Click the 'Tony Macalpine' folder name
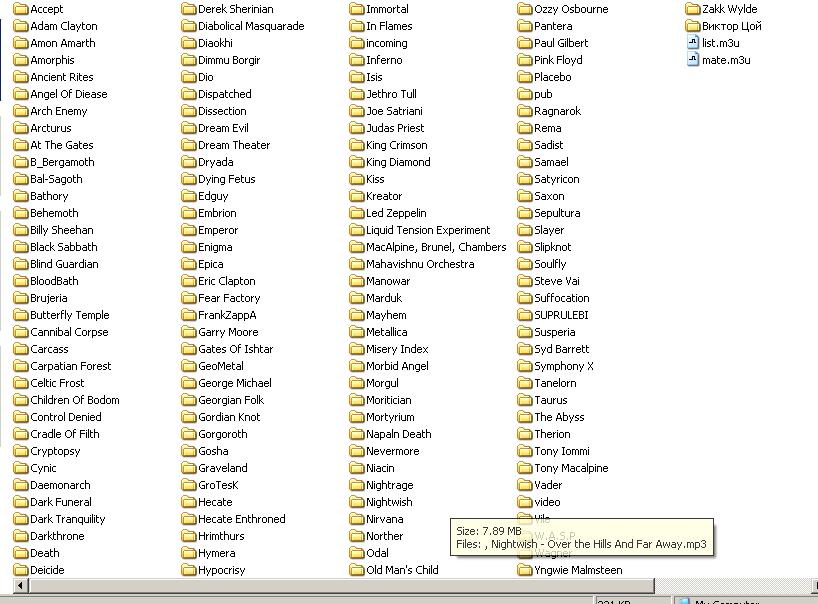The image size is (818, 604). tap(571, 468)
